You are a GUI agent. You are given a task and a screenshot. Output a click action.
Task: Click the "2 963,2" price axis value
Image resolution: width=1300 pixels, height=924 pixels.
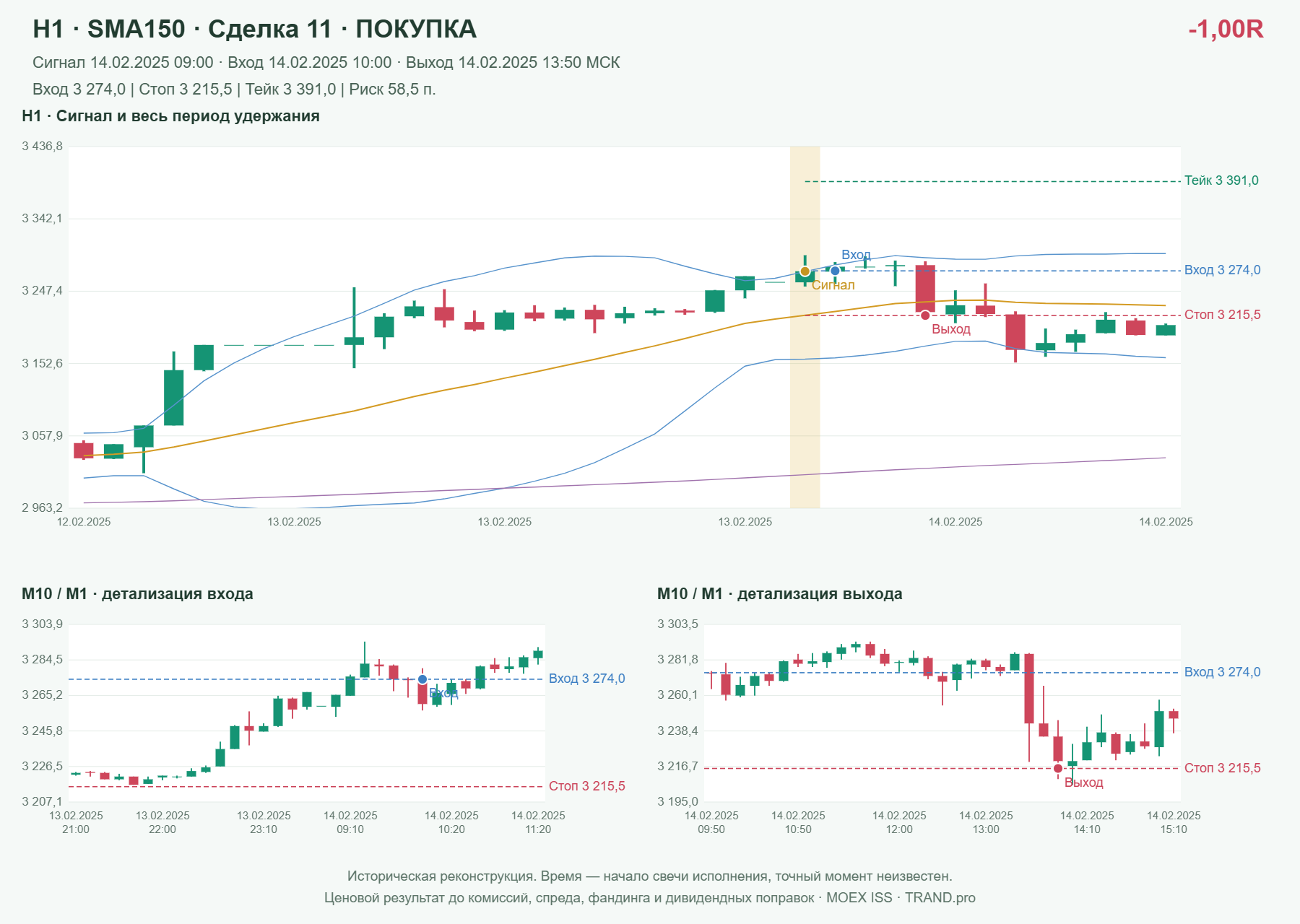[42, 508]
